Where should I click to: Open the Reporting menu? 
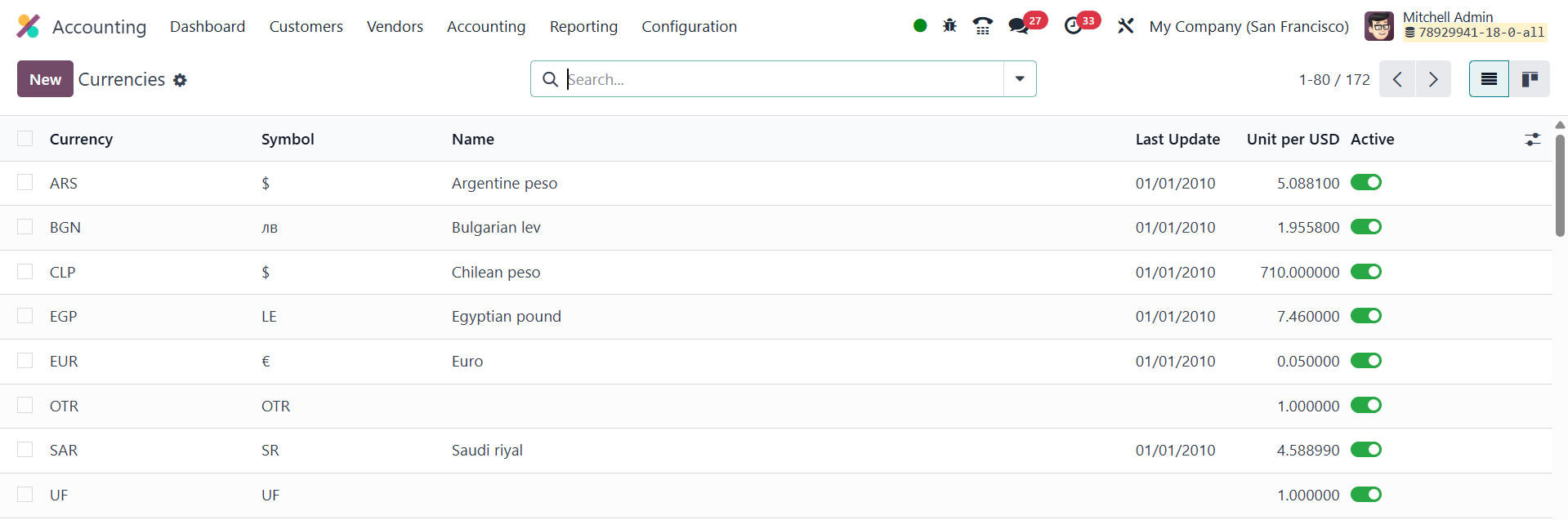point(583,27)
